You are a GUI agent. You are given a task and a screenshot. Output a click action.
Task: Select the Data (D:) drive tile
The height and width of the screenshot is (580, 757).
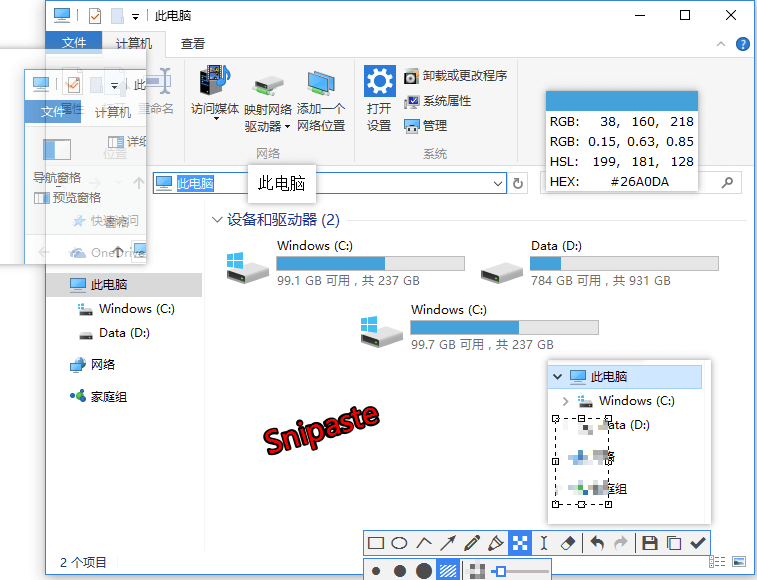pyautogui.click(x=600, y=264)
